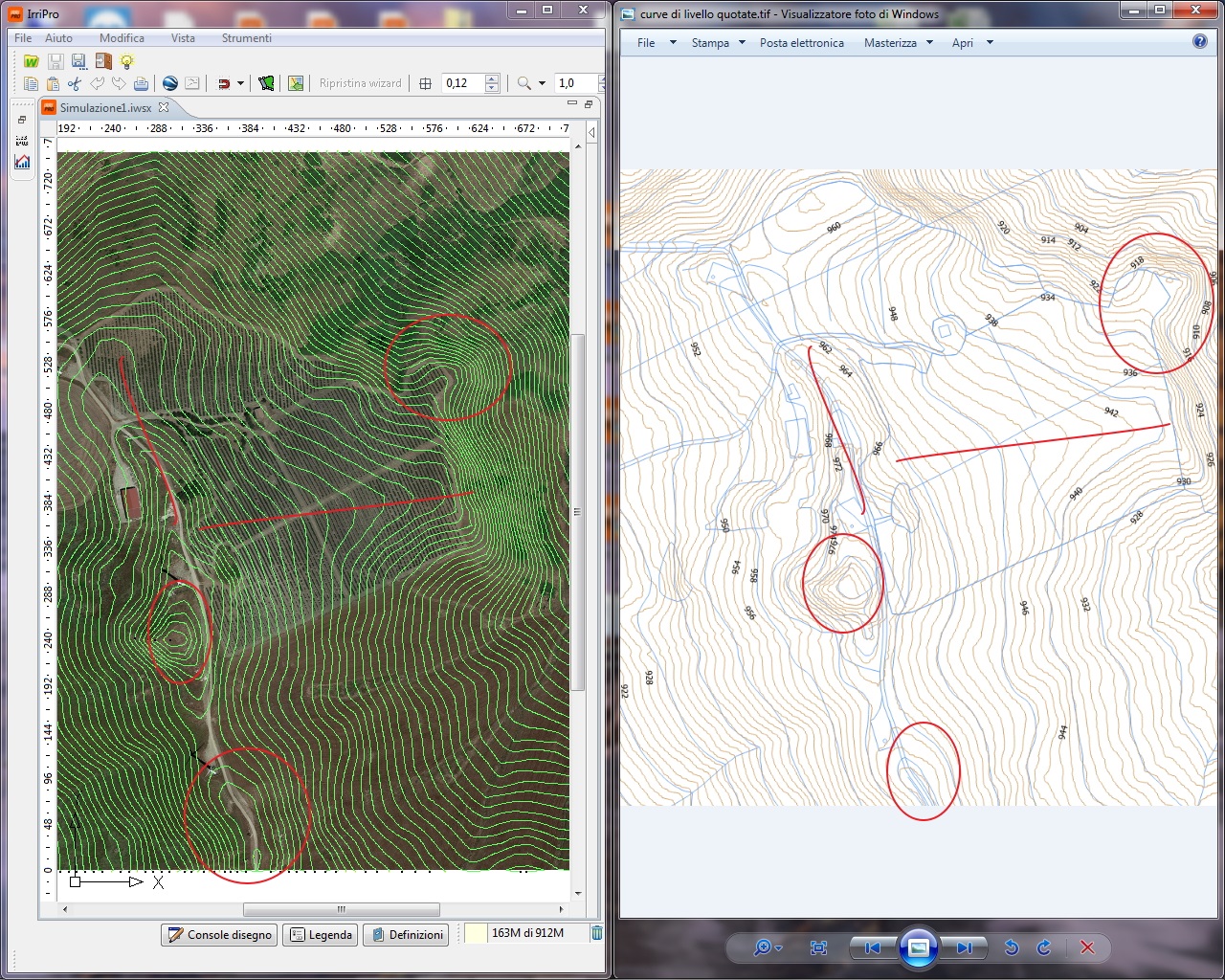Click the 0,12 grid value field
Viewport: 1225px width, 980px height.
coord(462,83)
